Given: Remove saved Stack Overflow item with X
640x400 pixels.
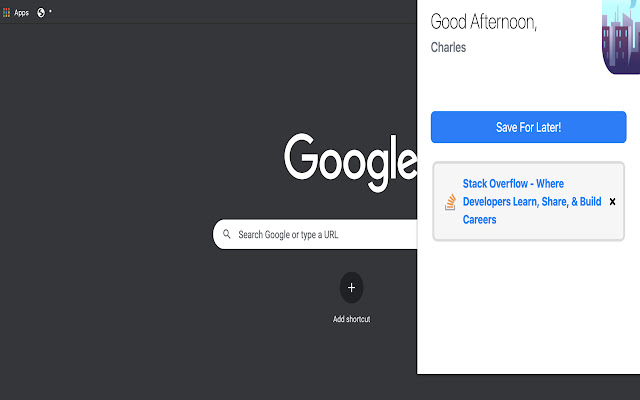Looking at the screenshot, I should click(612, 202).
